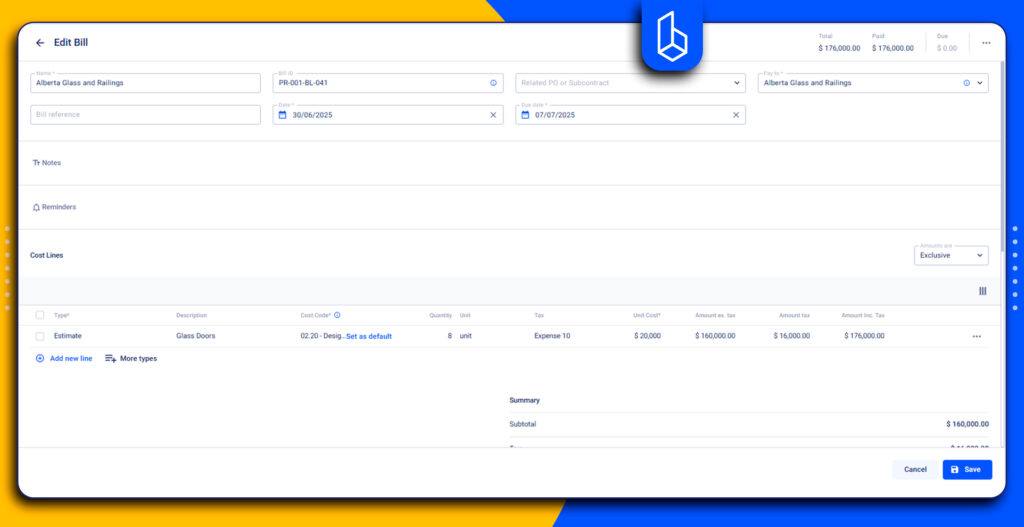Click the Cost Code info icon
The width and height of the screenshot is (1024, 527).
pos(337,315)
